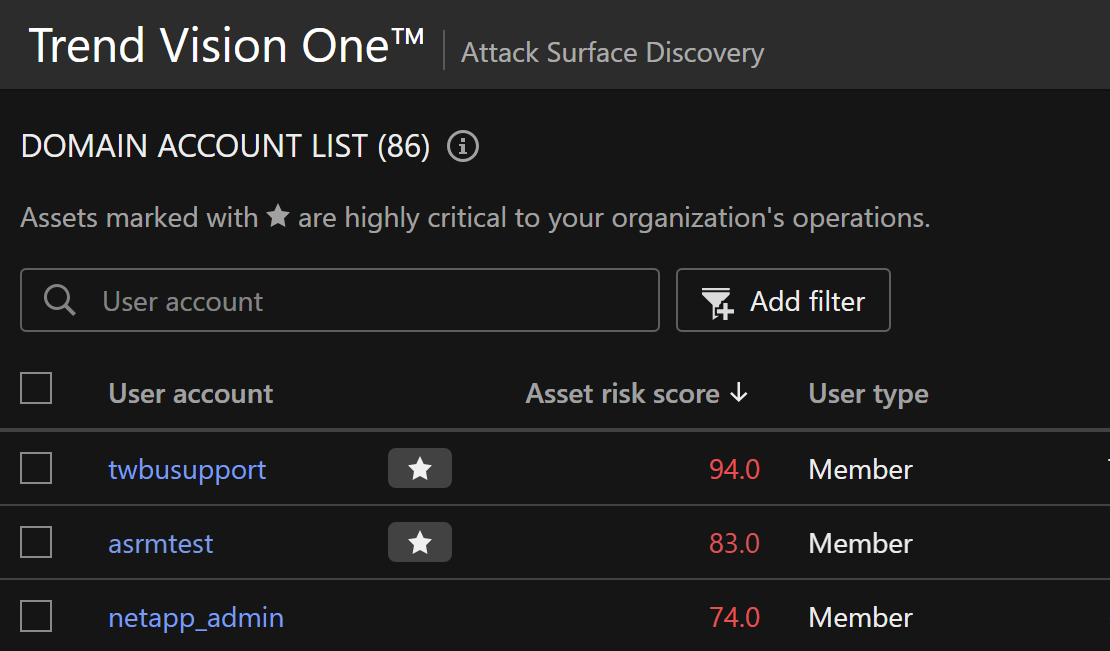Click the star badge next to twbusupport
1110x651 pixels.
click(420, 469)
